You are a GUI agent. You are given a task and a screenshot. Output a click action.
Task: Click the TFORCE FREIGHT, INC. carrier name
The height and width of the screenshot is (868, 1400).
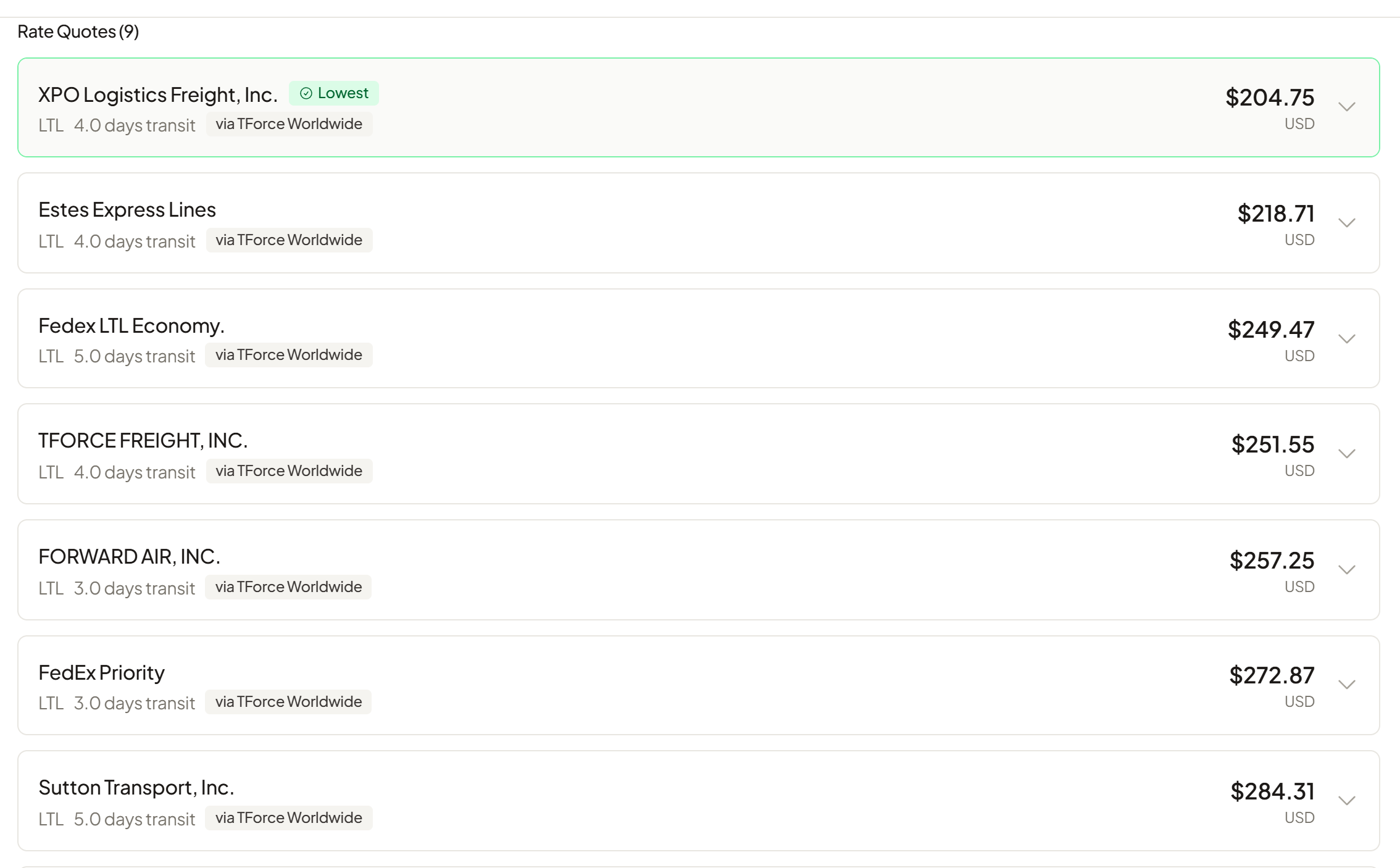(x=143, y=441)
